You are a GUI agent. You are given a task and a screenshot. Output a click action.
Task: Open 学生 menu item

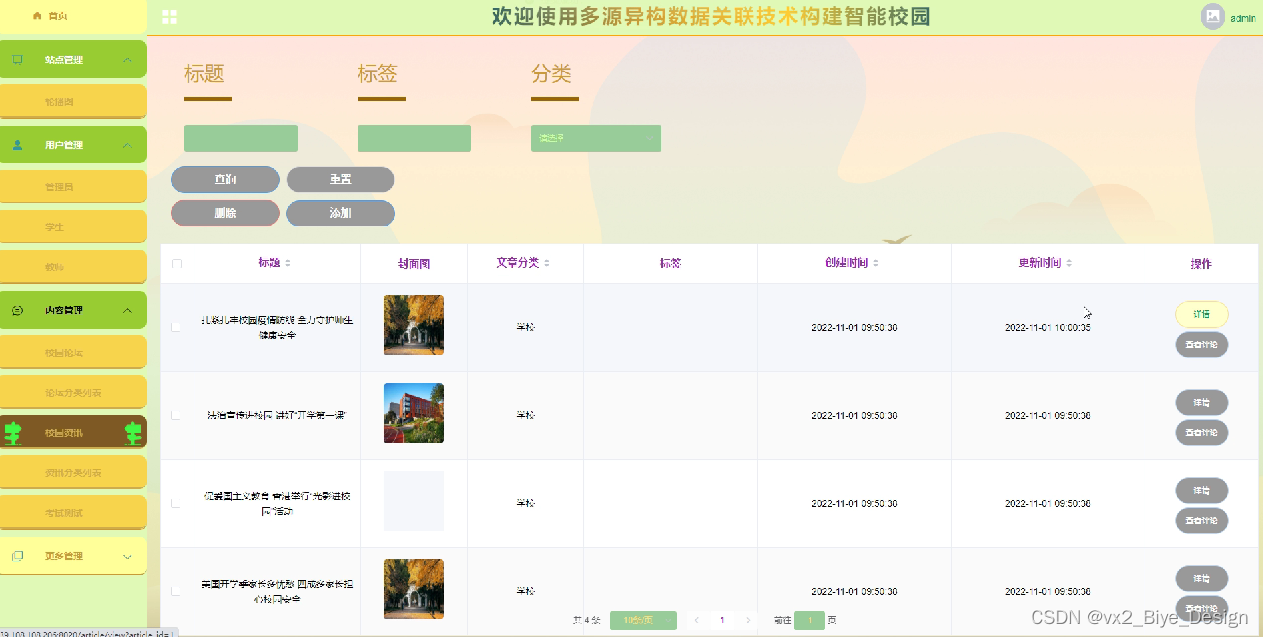click(x=73, y=227)
